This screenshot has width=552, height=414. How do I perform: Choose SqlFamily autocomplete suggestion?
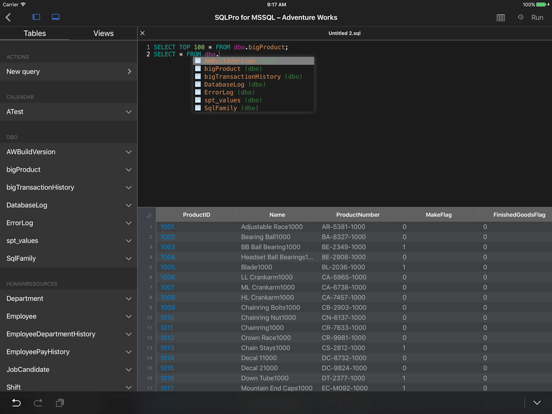[253, 108]
